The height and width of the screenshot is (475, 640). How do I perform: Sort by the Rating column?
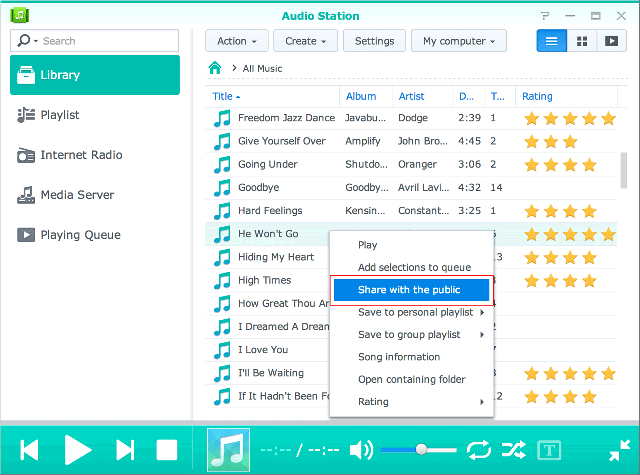coord(567,97)
